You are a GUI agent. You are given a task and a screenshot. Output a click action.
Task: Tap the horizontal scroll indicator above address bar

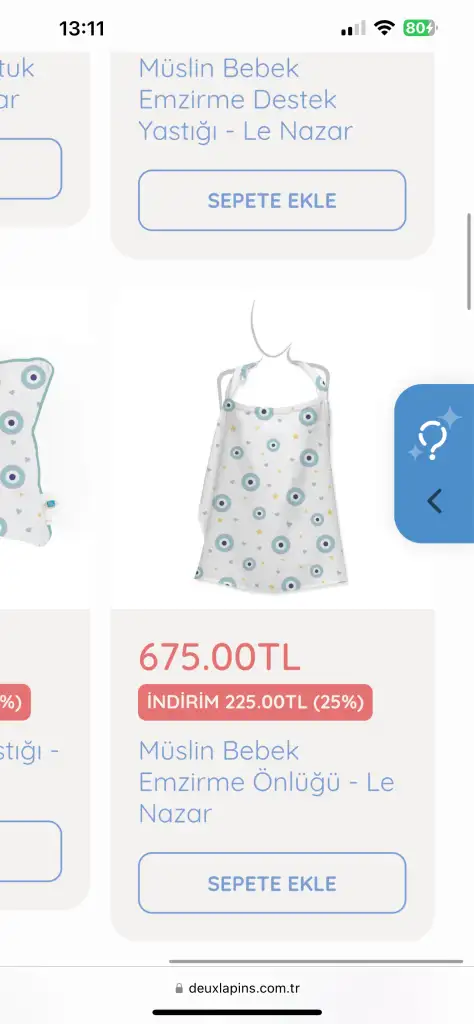pos(316,961)
